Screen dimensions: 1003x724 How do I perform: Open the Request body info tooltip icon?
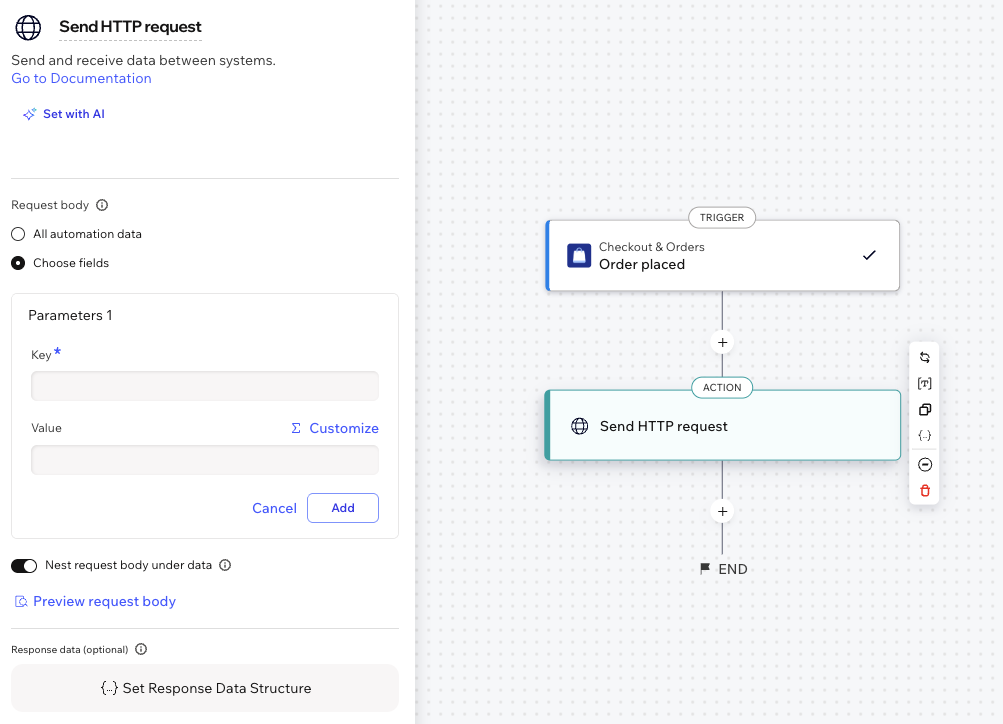[102, 205]
